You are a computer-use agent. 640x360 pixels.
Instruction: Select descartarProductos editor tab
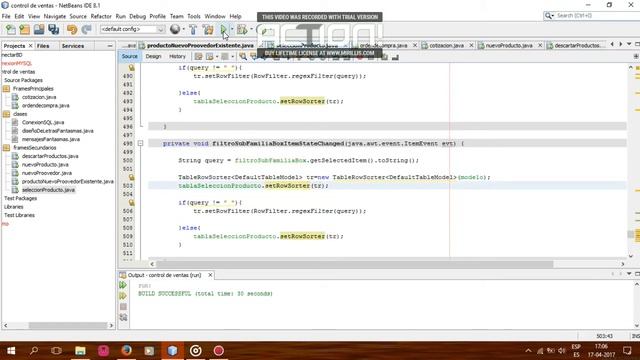coord(576,45)
